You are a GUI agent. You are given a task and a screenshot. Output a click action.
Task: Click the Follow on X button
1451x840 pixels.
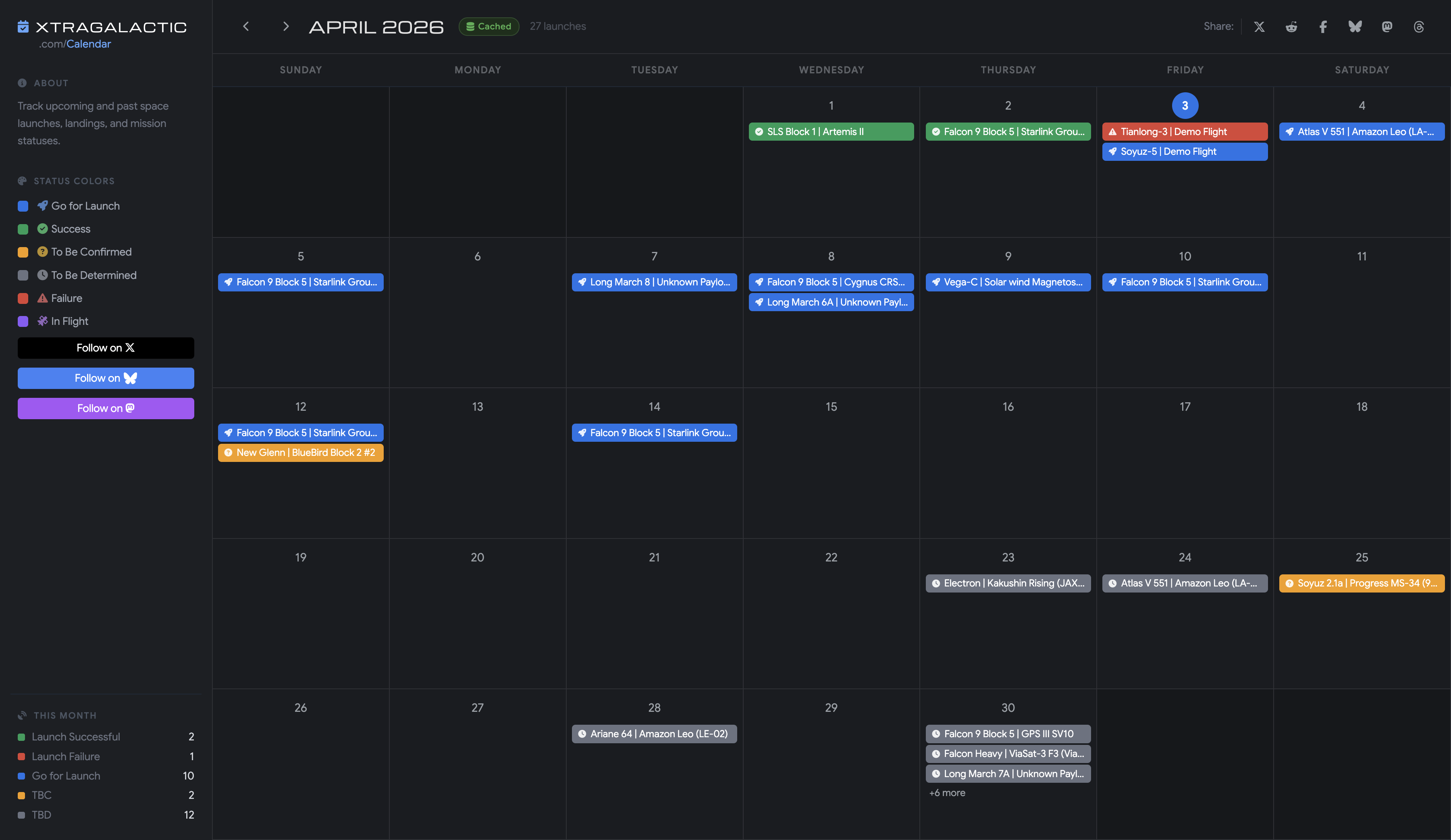[x=105, y=348]
